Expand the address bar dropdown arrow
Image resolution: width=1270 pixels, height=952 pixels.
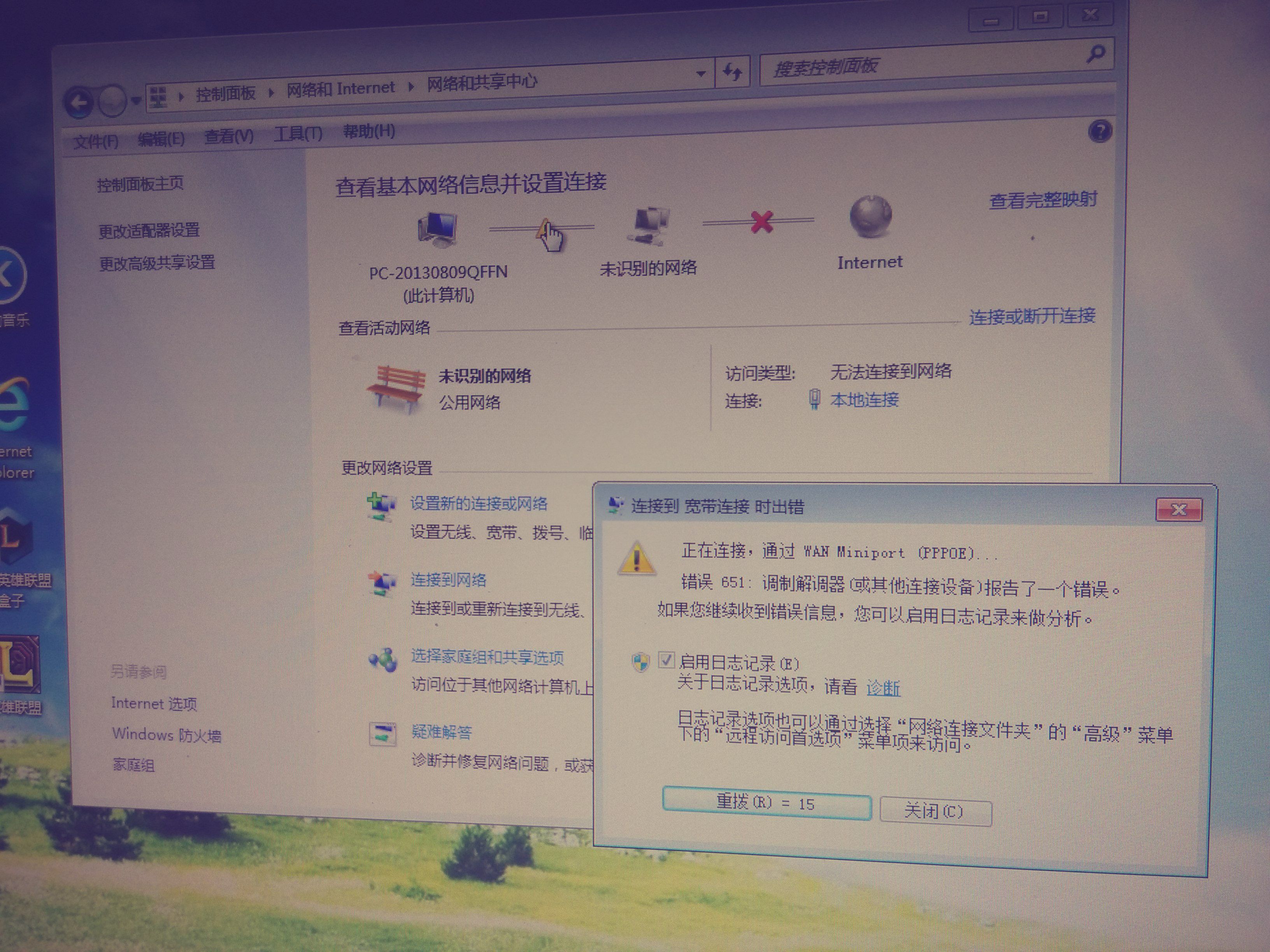[x=701, y=74]
